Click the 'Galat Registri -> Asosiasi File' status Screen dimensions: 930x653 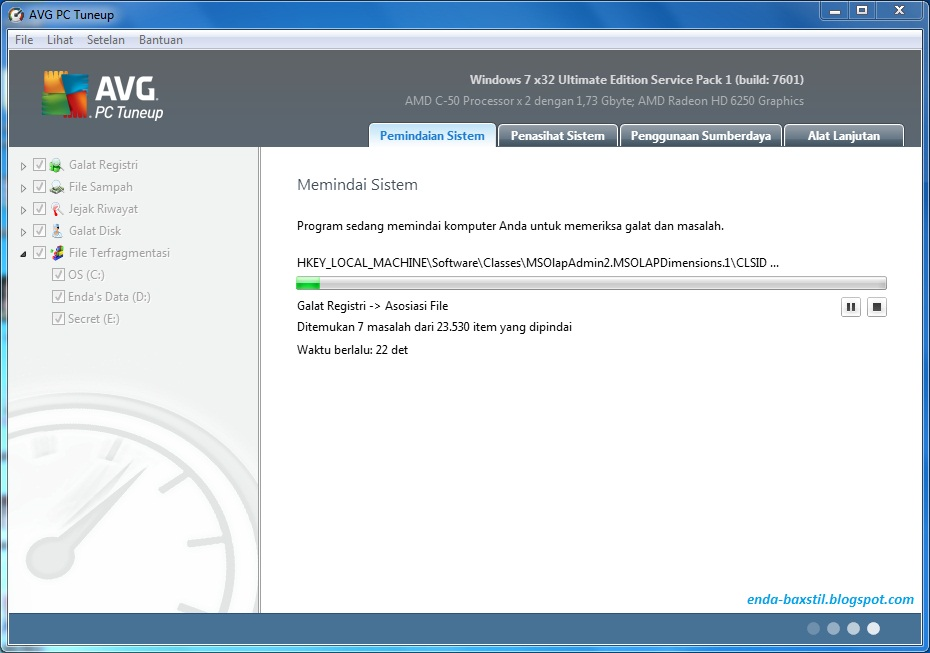(372, 306)
